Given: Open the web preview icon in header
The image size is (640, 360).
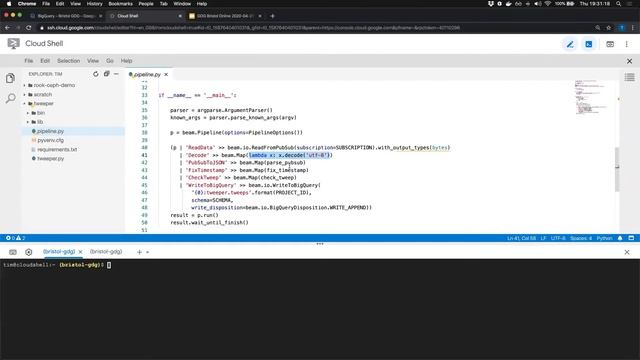Looking at the screenshot, I should [x=610, y=44].
